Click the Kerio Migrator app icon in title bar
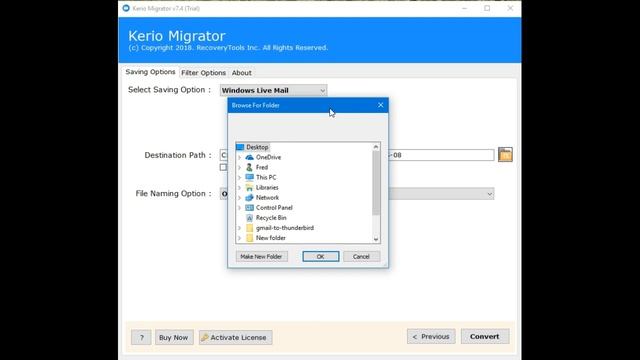This screenshot has width=640, height=360. 126,8
